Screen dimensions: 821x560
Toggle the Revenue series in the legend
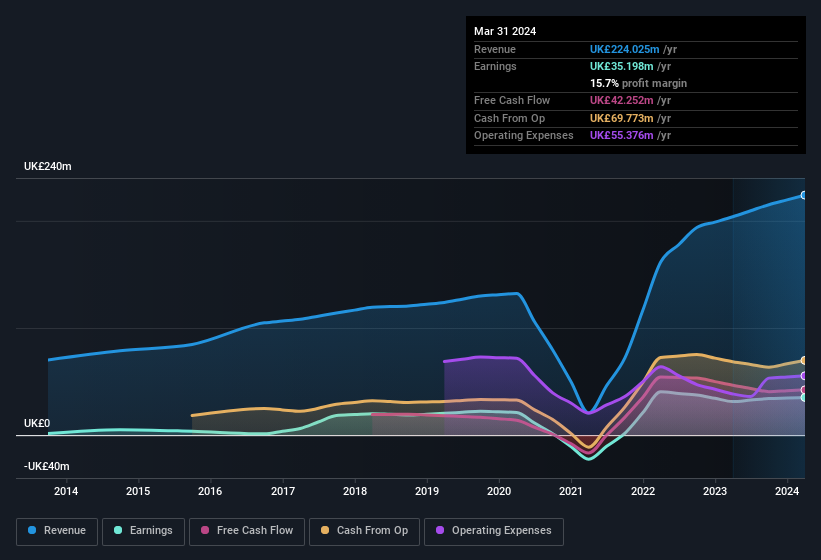[x=58, y=531]
